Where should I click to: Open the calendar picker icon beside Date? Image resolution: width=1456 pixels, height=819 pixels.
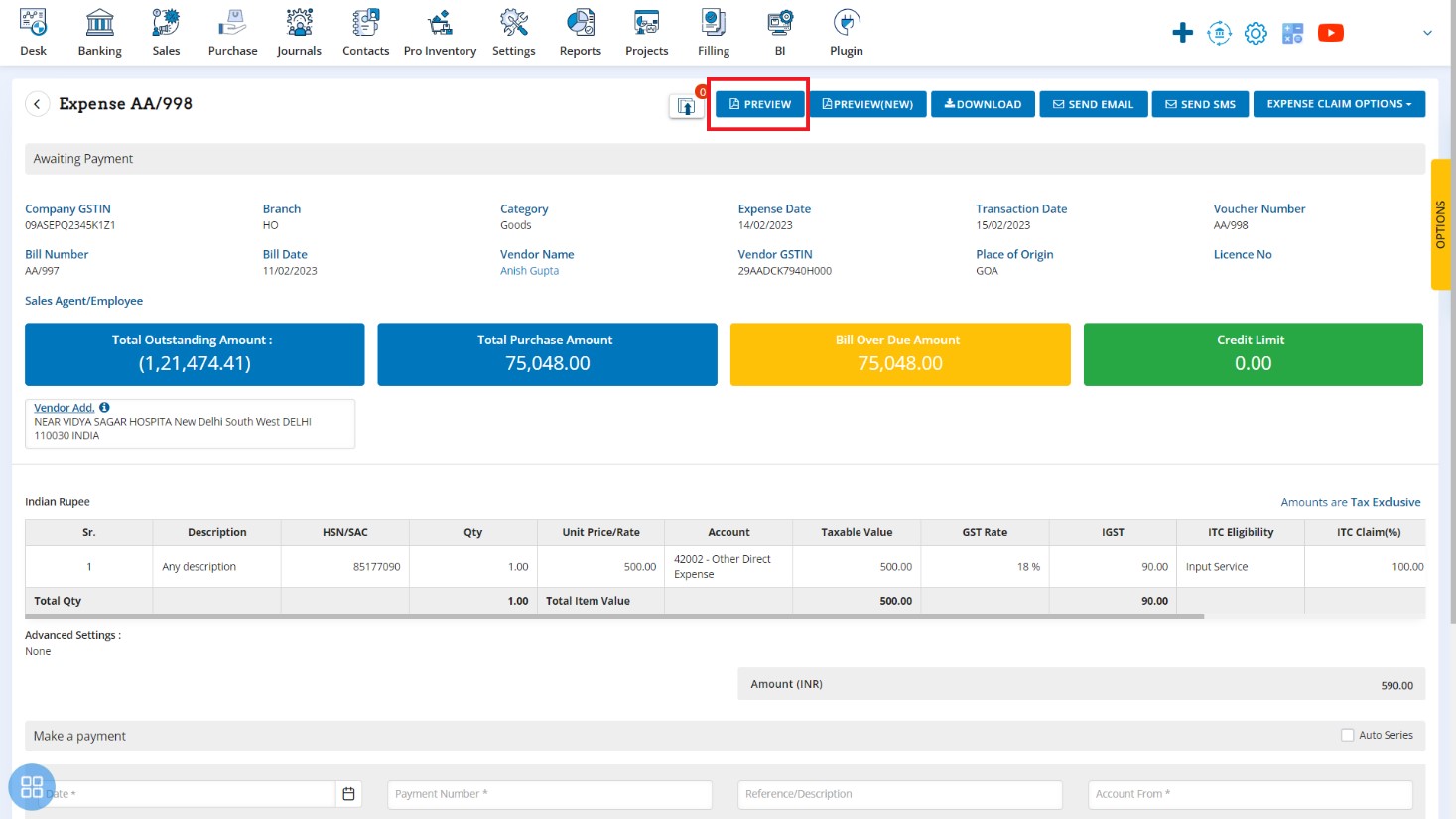(348, 794)
